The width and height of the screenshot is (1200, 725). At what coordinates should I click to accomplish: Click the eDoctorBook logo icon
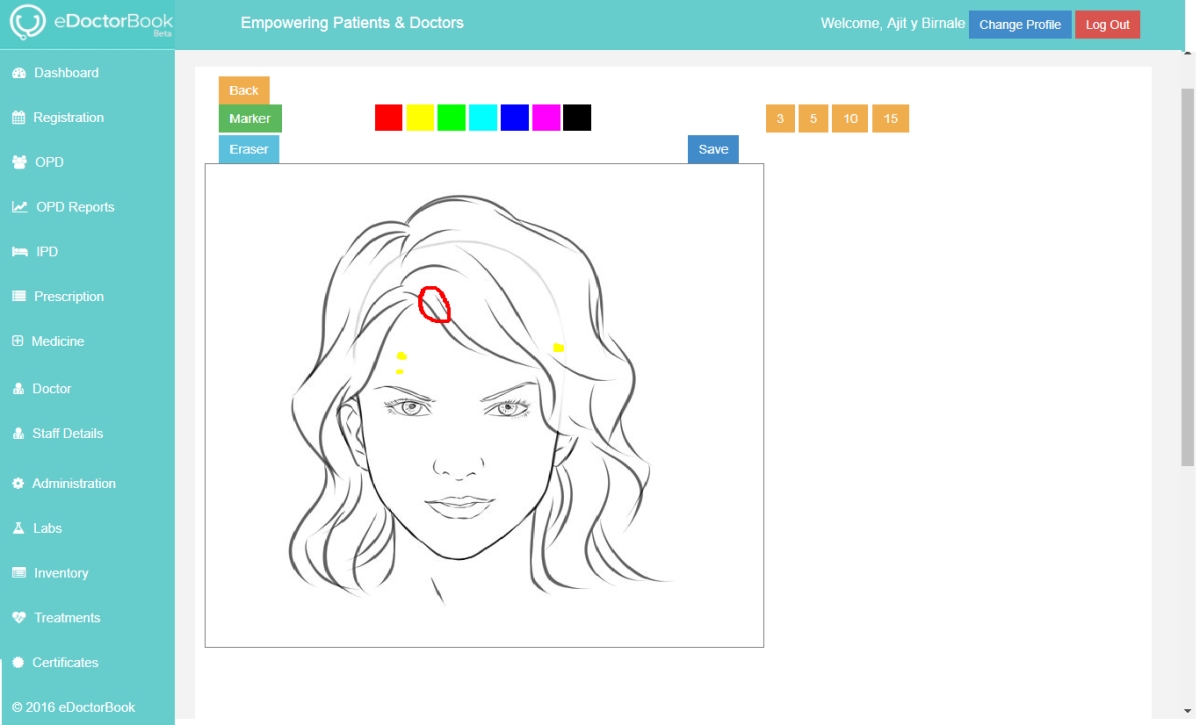(28, 24)
